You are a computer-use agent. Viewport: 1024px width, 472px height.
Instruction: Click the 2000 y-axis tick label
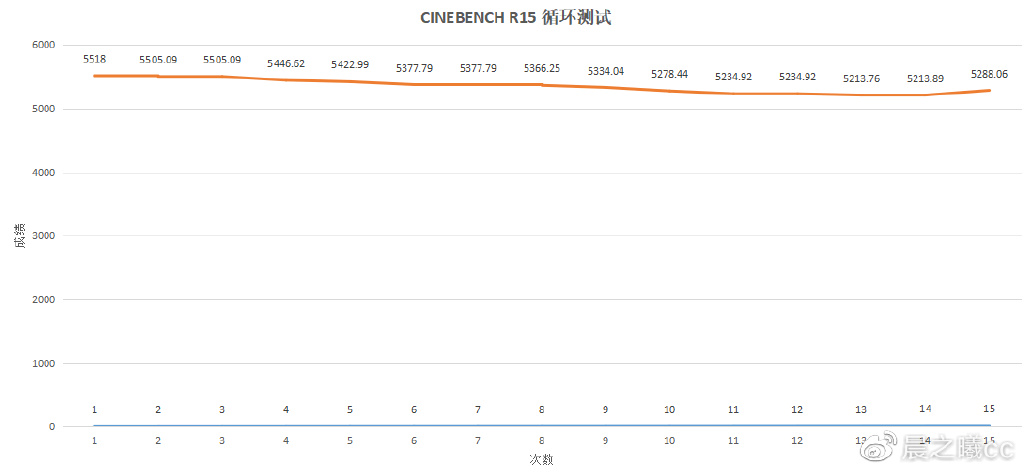45,300
